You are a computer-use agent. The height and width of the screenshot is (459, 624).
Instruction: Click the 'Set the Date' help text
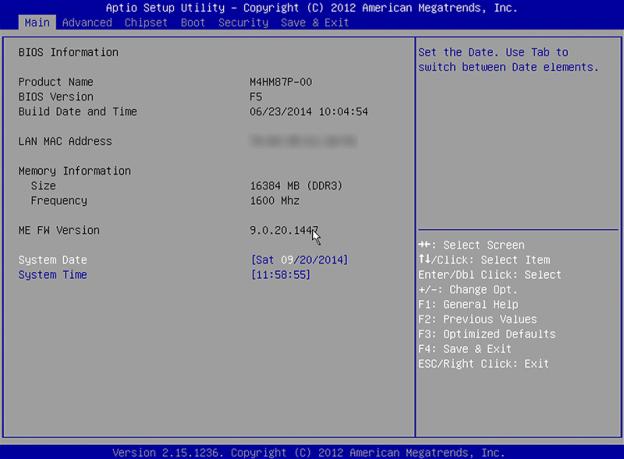click(508, 60)
